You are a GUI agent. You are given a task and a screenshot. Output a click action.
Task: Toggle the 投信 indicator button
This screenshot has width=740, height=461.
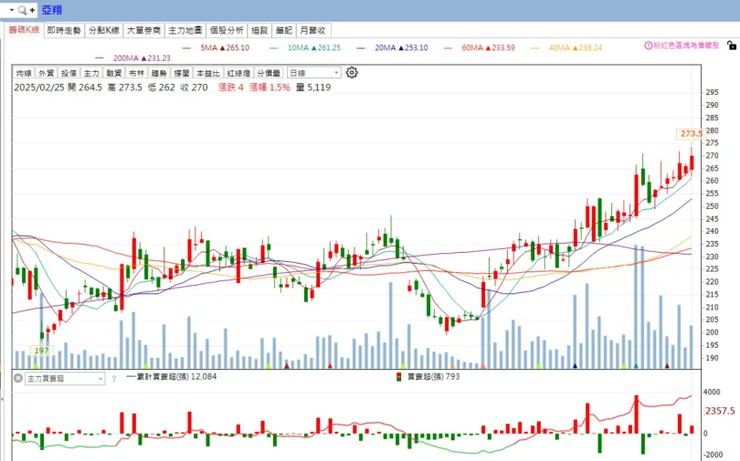[x=69, y=73]
